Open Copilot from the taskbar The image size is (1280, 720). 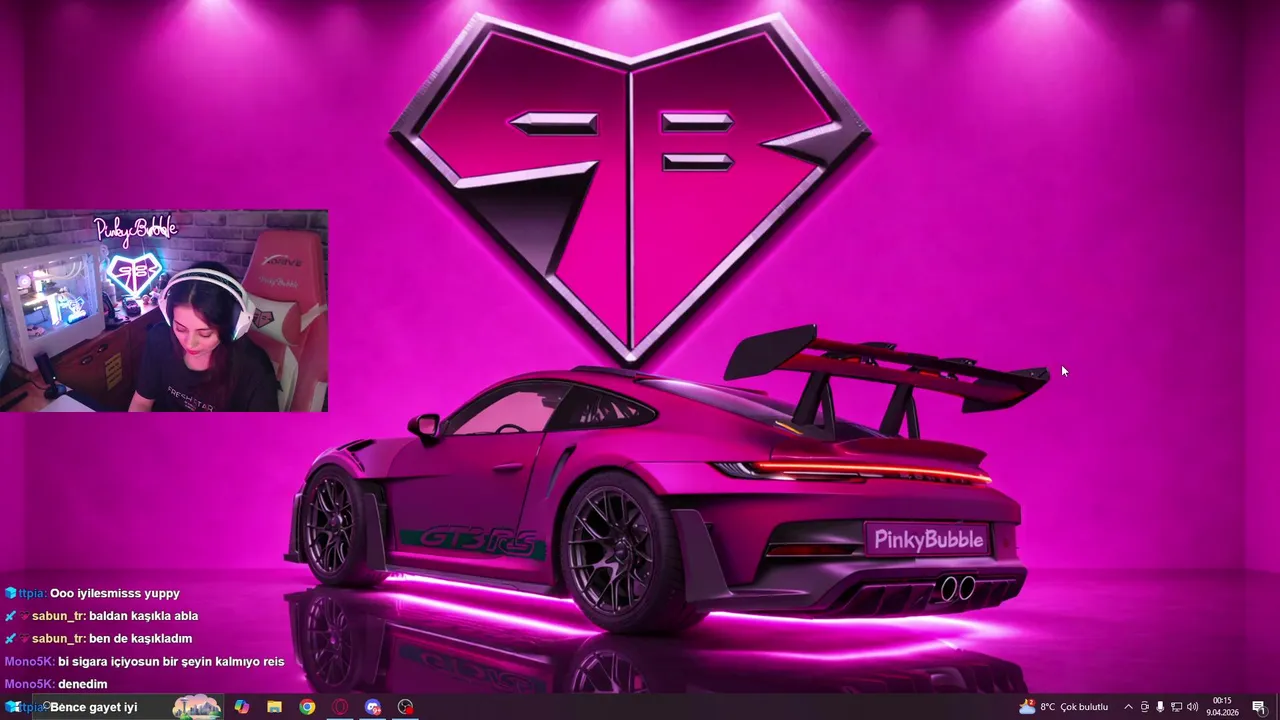click(x=242, y=707)
